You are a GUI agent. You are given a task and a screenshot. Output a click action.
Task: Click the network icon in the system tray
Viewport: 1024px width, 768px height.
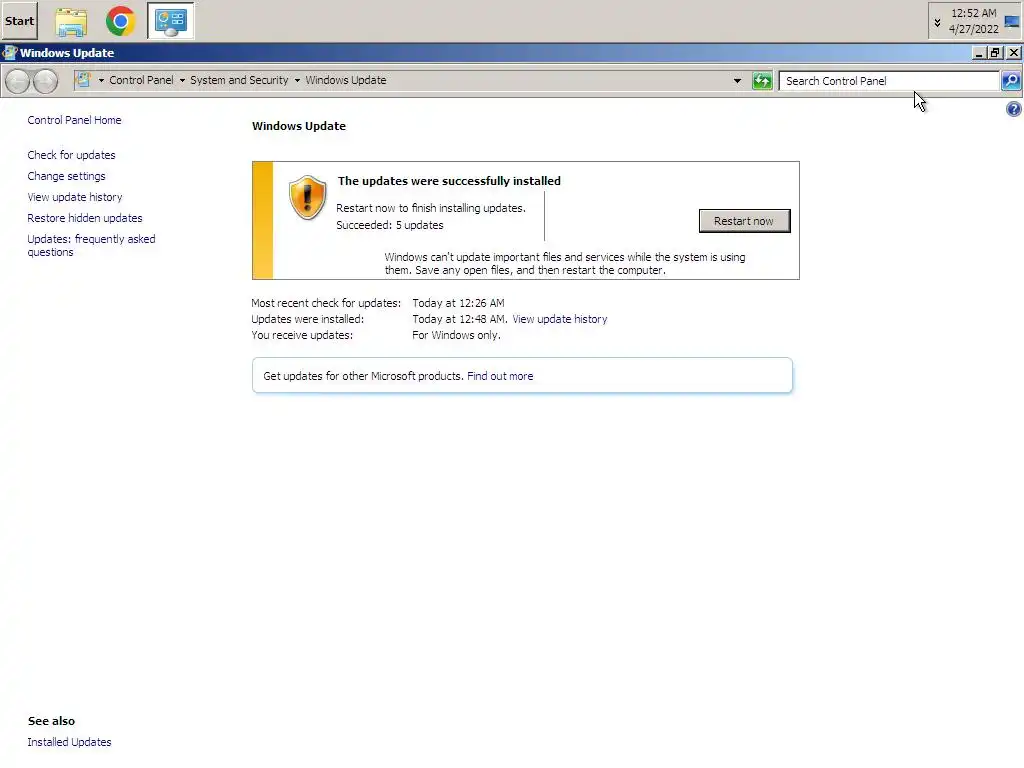pyautogui.click(x=1012, y=22)
